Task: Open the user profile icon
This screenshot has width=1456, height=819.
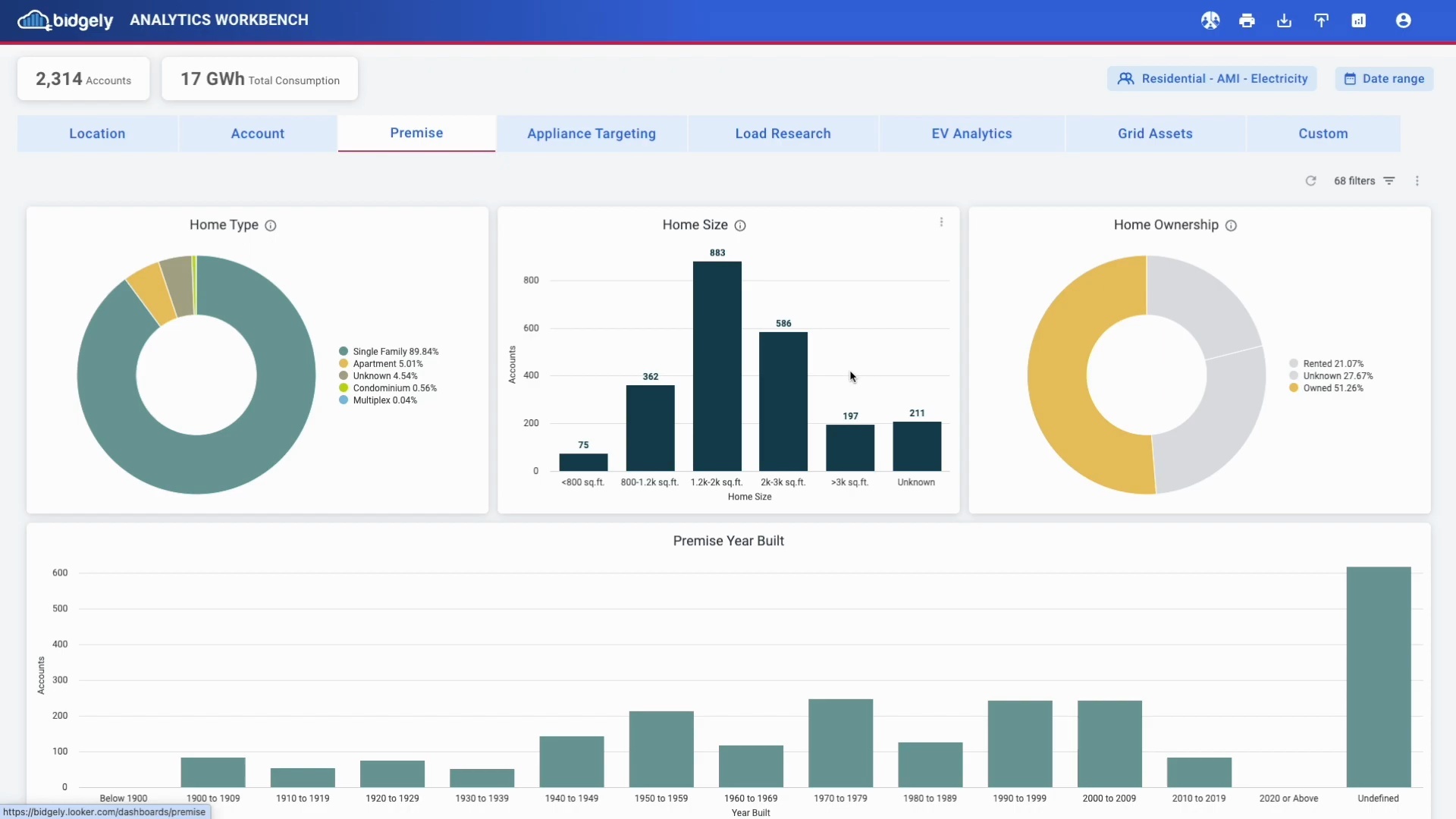Action: [1403, 20]
